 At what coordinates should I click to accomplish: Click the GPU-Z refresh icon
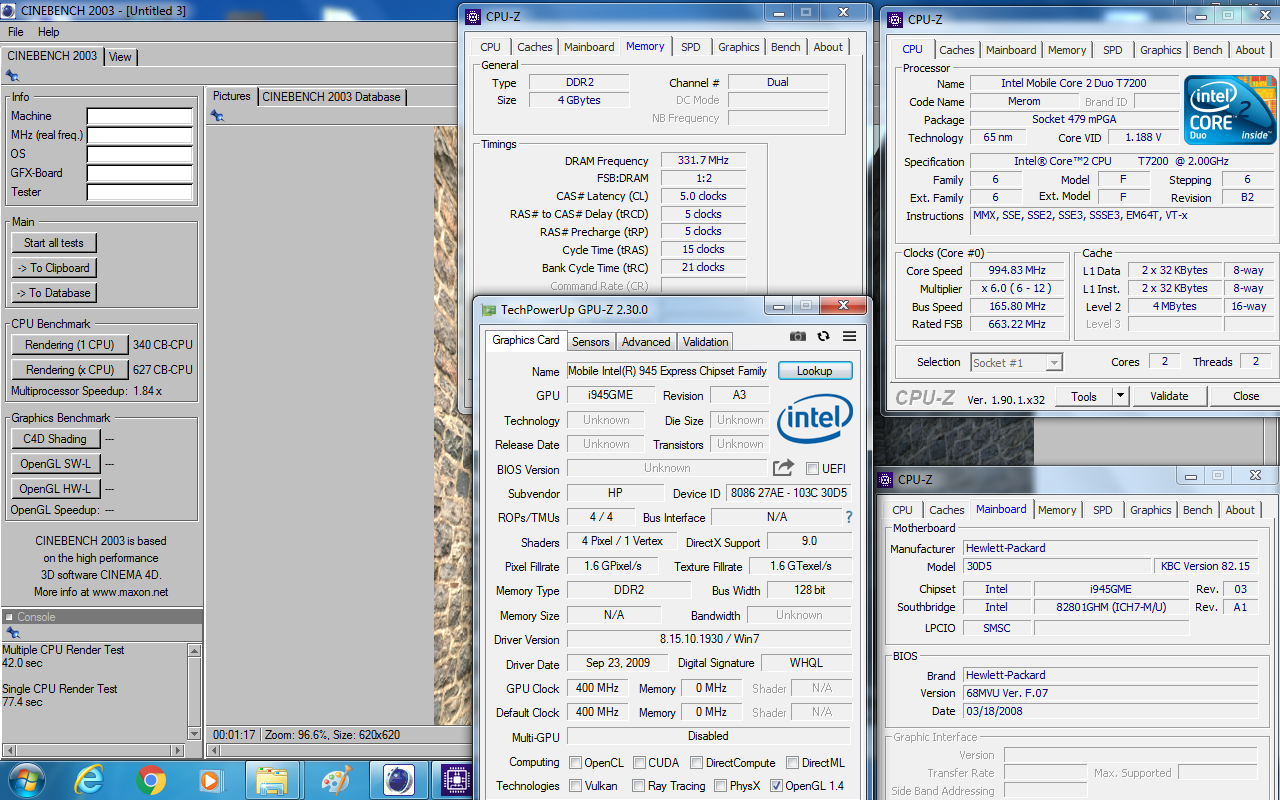[823, 337]
